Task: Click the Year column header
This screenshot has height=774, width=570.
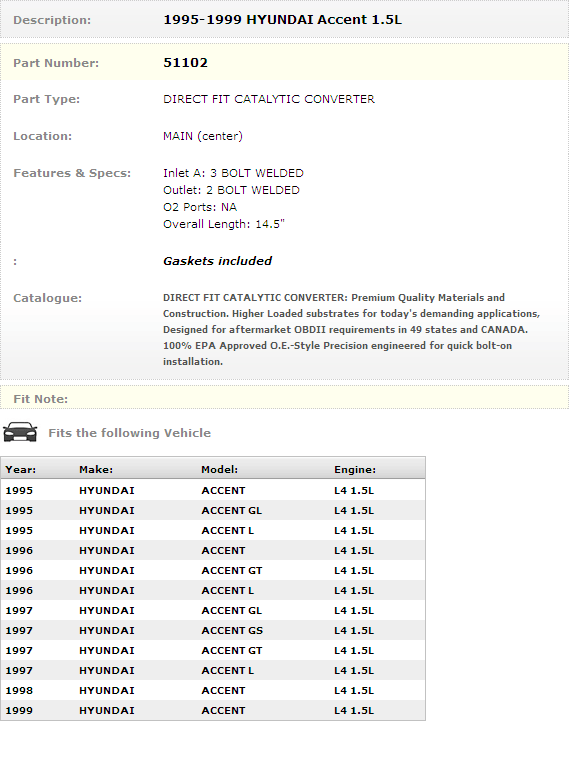Action: tap(21, 469)
